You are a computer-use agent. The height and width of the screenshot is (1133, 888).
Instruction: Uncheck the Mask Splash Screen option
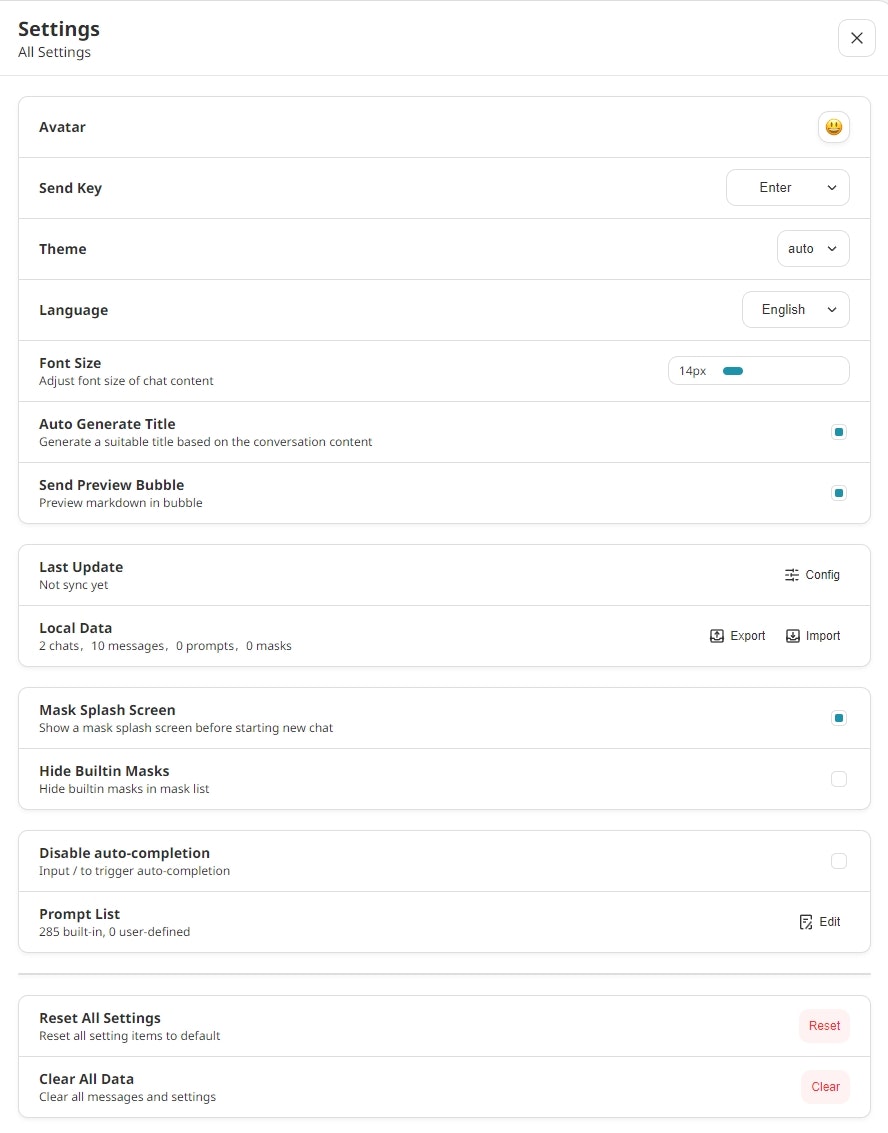839,718
